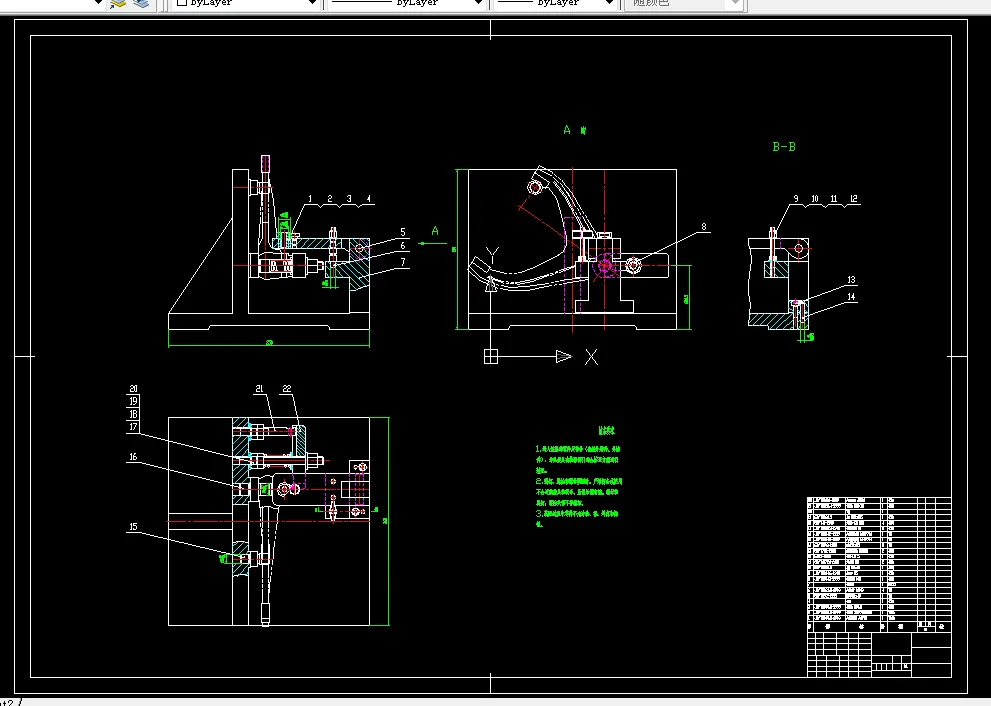This screenshot has width=991, height=706.
Task: Select part balloon number 9
Action: click(x=796, y=198)
